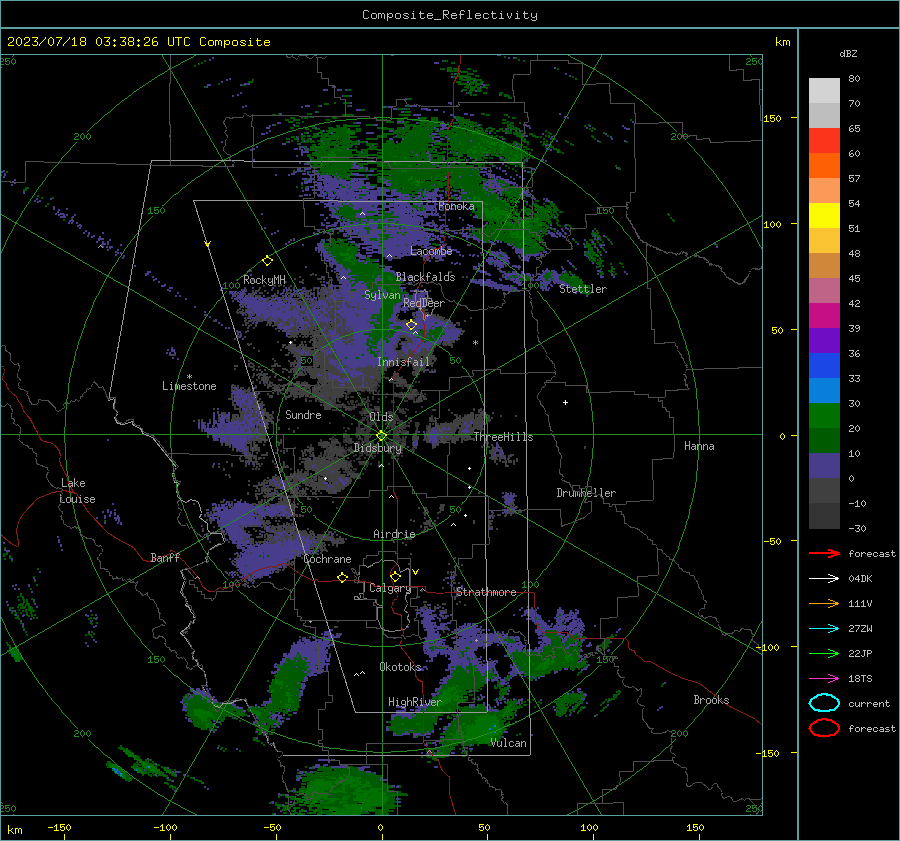Click the asterisk marker above Limestone
The width and height of the screenshot is (900, 841).
point(189,377)
